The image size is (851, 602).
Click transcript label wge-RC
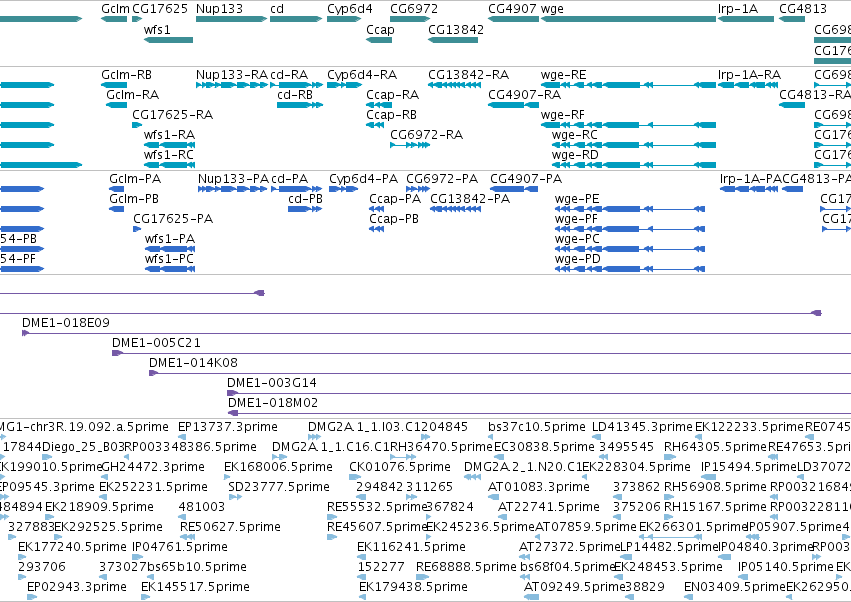click(575, 135)
